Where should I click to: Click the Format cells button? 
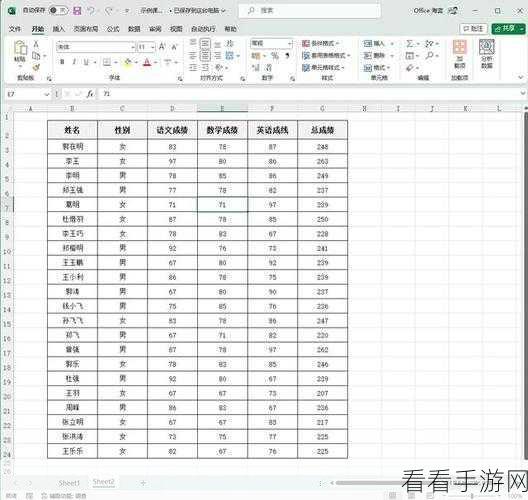(x=377, y=68)
